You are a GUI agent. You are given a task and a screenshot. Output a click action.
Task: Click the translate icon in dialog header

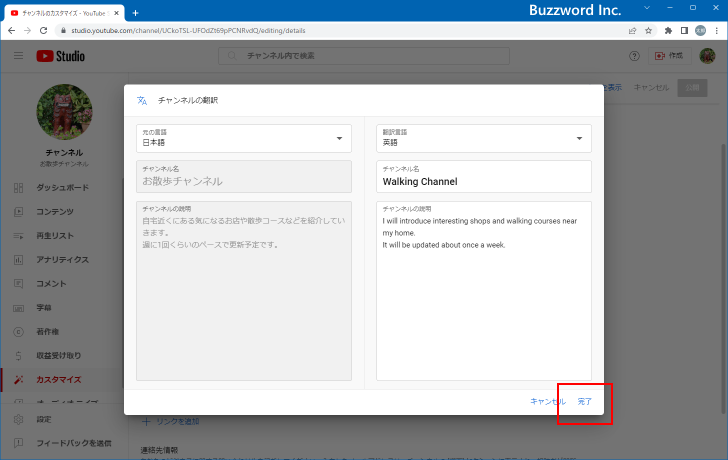point(142,100)
